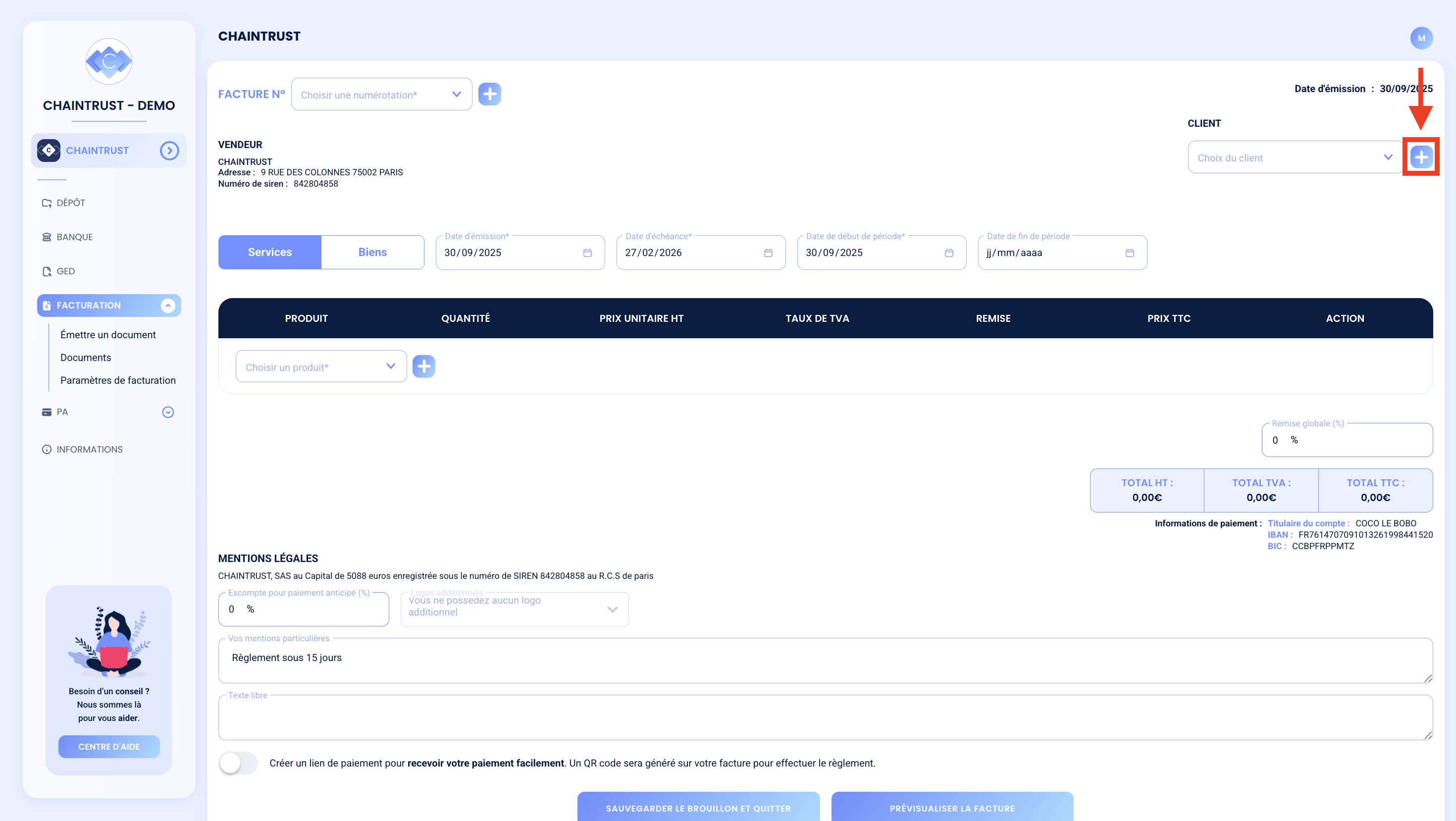
Task: Click the REMISE column header
Action: click(x=993, y=318)
